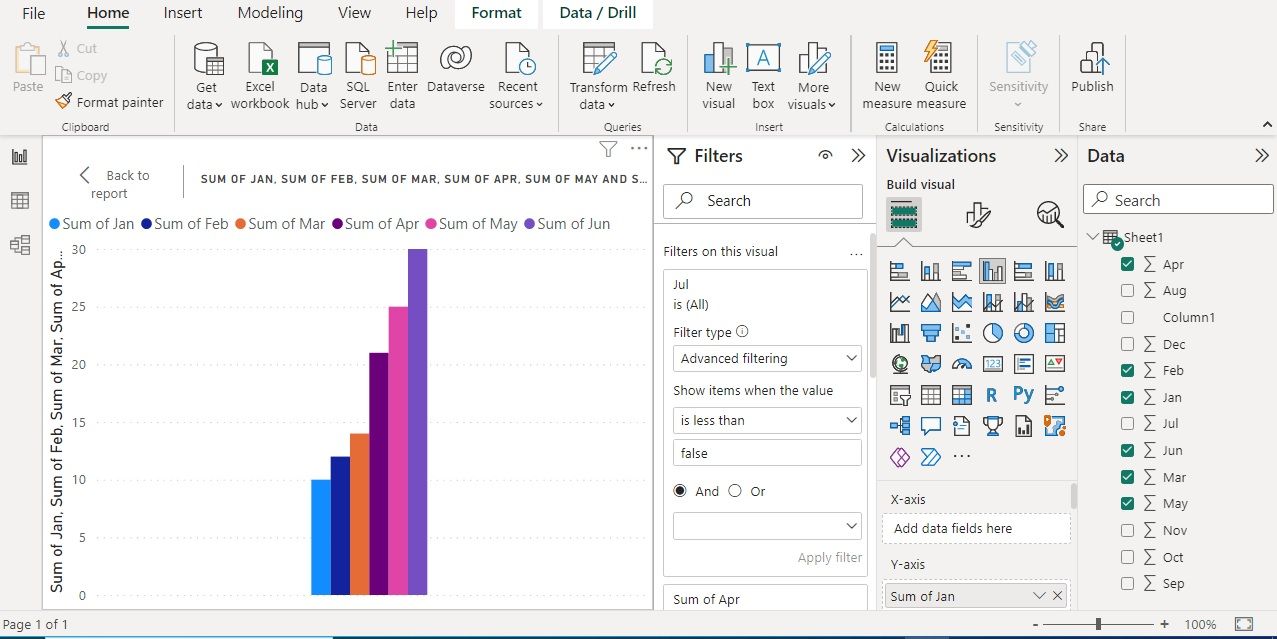This screenshot has height=639, width=1277.
Task: Collapse the Data pane
Action: pyautogui.click(x=1262, y=156)
